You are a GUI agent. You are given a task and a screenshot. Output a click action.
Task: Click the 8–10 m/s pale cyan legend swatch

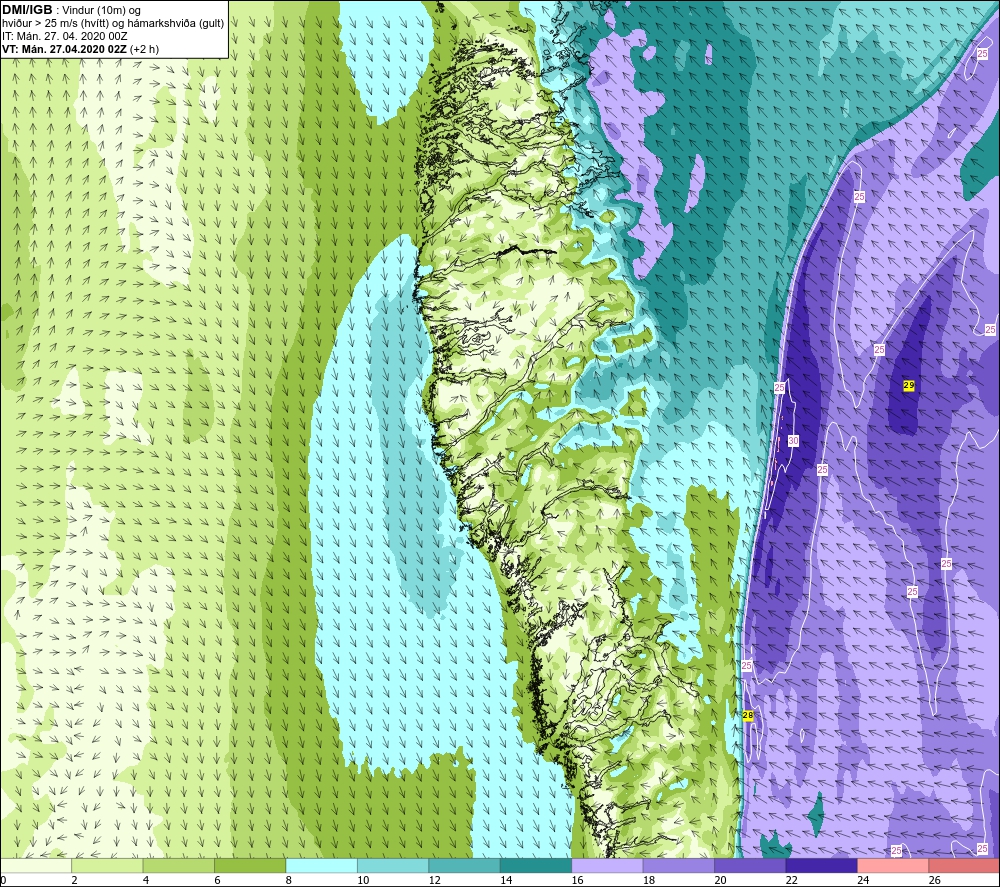tap(321, 865)
